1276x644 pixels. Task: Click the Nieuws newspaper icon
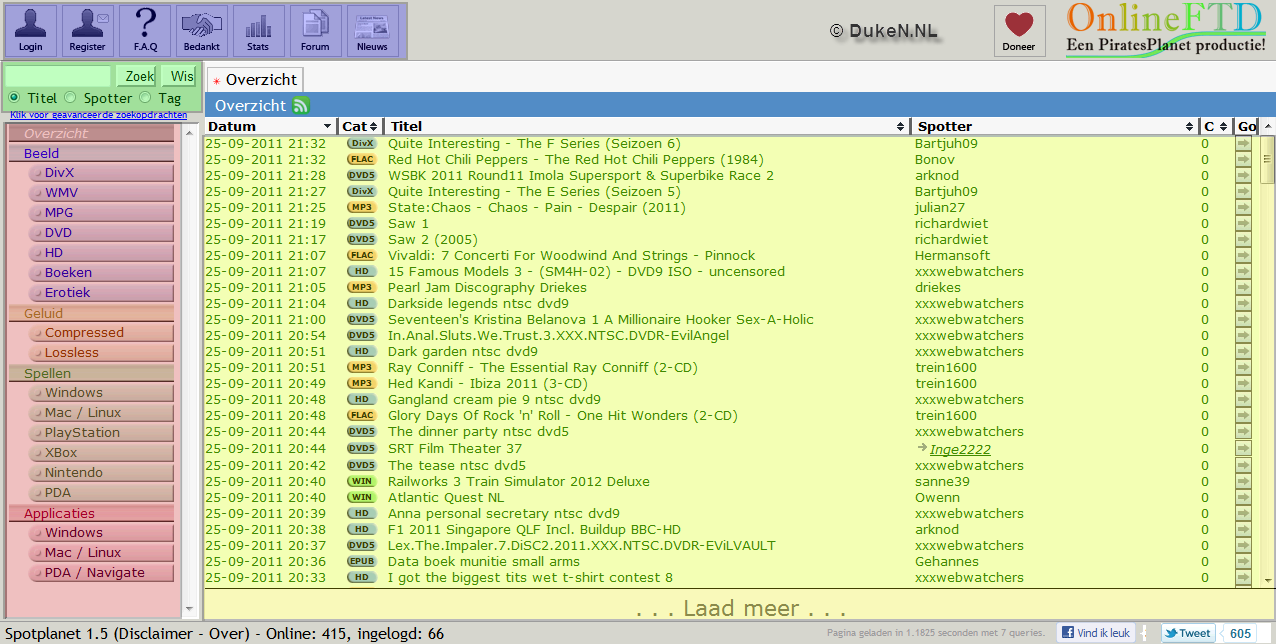pyautogui.click(x=372, y=31)
